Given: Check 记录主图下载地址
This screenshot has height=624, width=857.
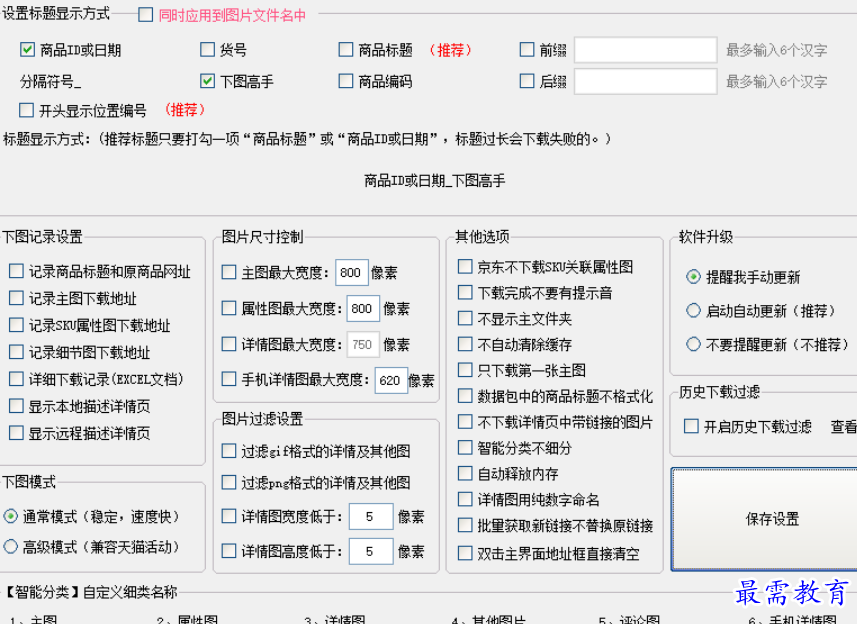Looking at the screenshot, I should tap(16, 298).
